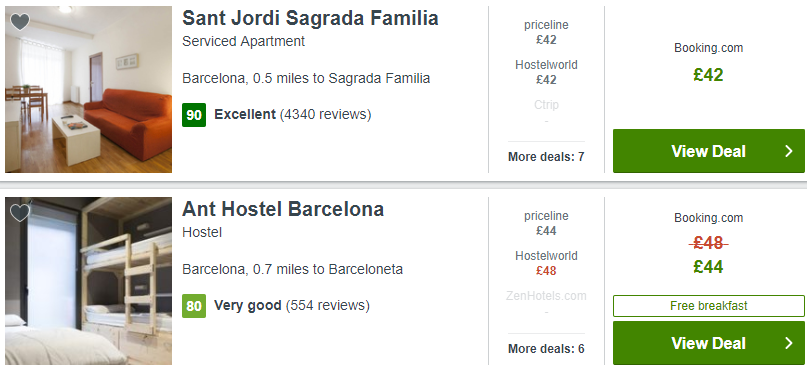The height and width of the screenshot is (367, 807).
Task: Click View Deal for Sant Jordi Sagrada Familia
Action: click(x=708, y=151)
